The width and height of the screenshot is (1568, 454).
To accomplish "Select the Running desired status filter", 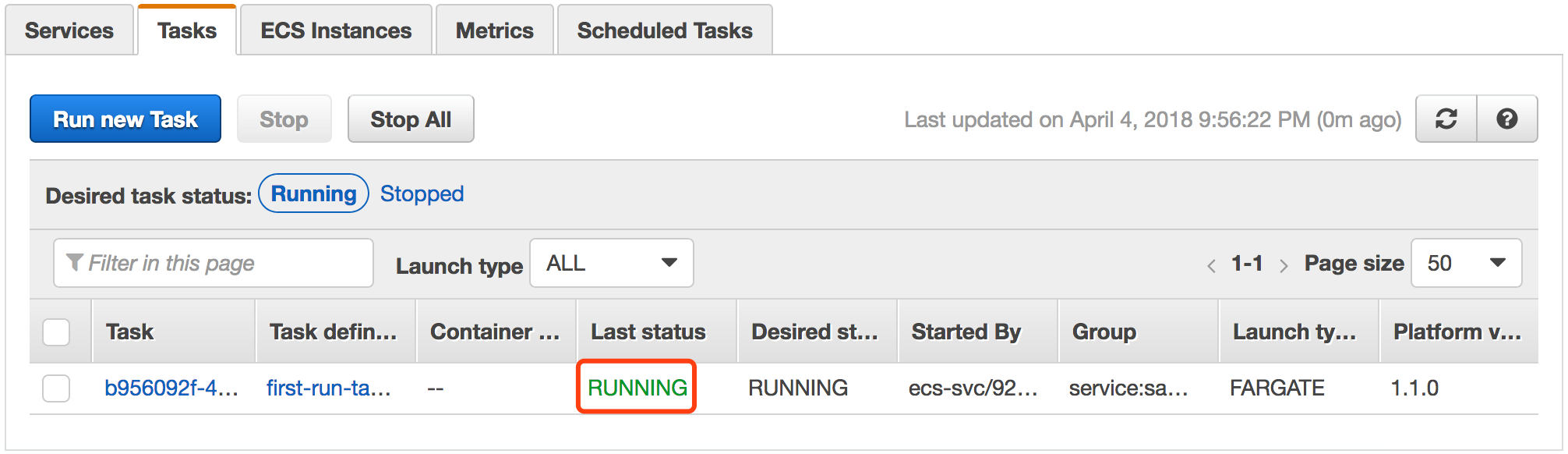I will (x=313, y=193).
